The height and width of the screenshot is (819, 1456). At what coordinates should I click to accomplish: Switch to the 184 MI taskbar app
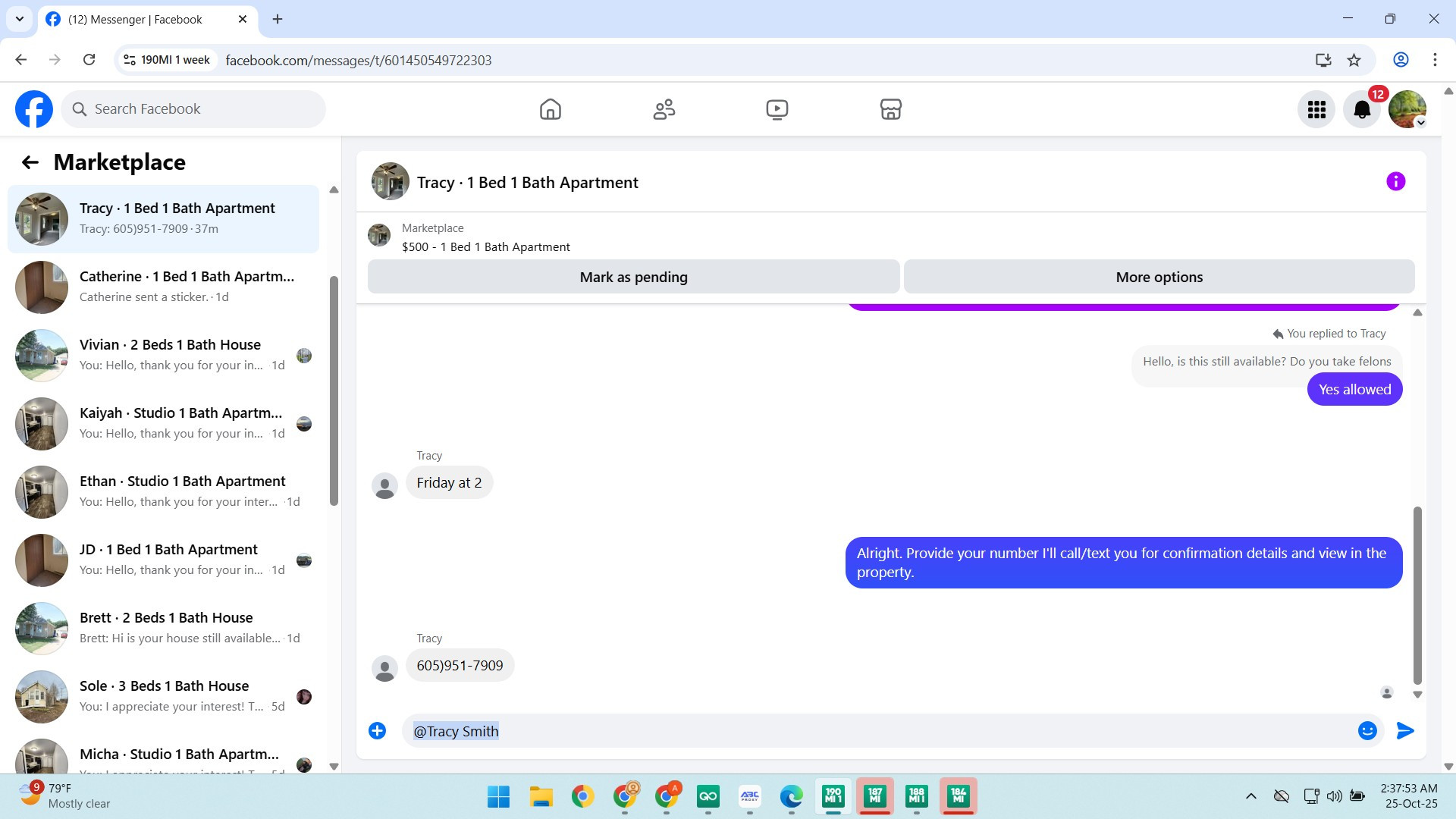click(959, 796)
